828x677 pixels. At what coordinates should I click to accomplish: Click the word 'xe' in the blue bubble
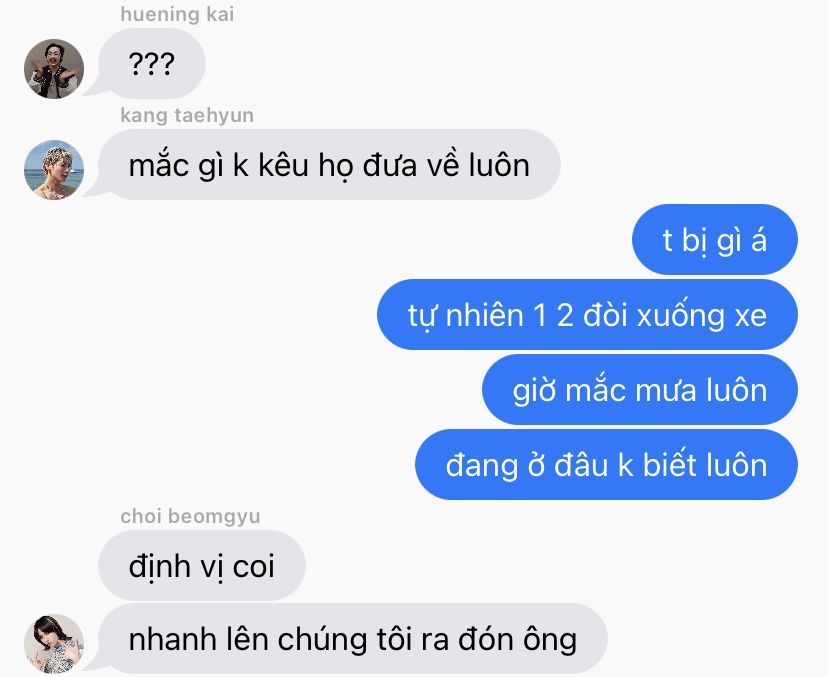coord(751,316)
